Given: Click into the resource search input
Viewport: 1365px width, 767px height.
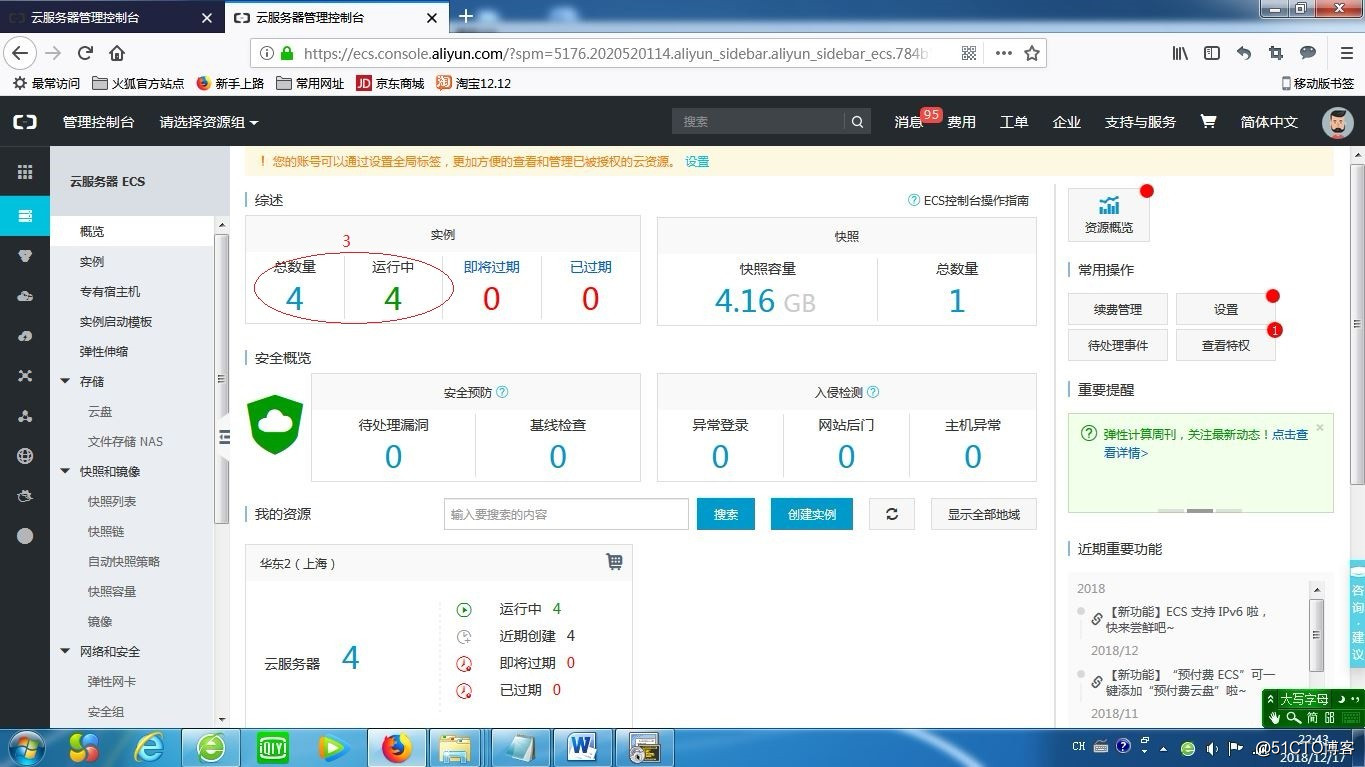Looking at the screenshot, I should (x=566, y=514).
